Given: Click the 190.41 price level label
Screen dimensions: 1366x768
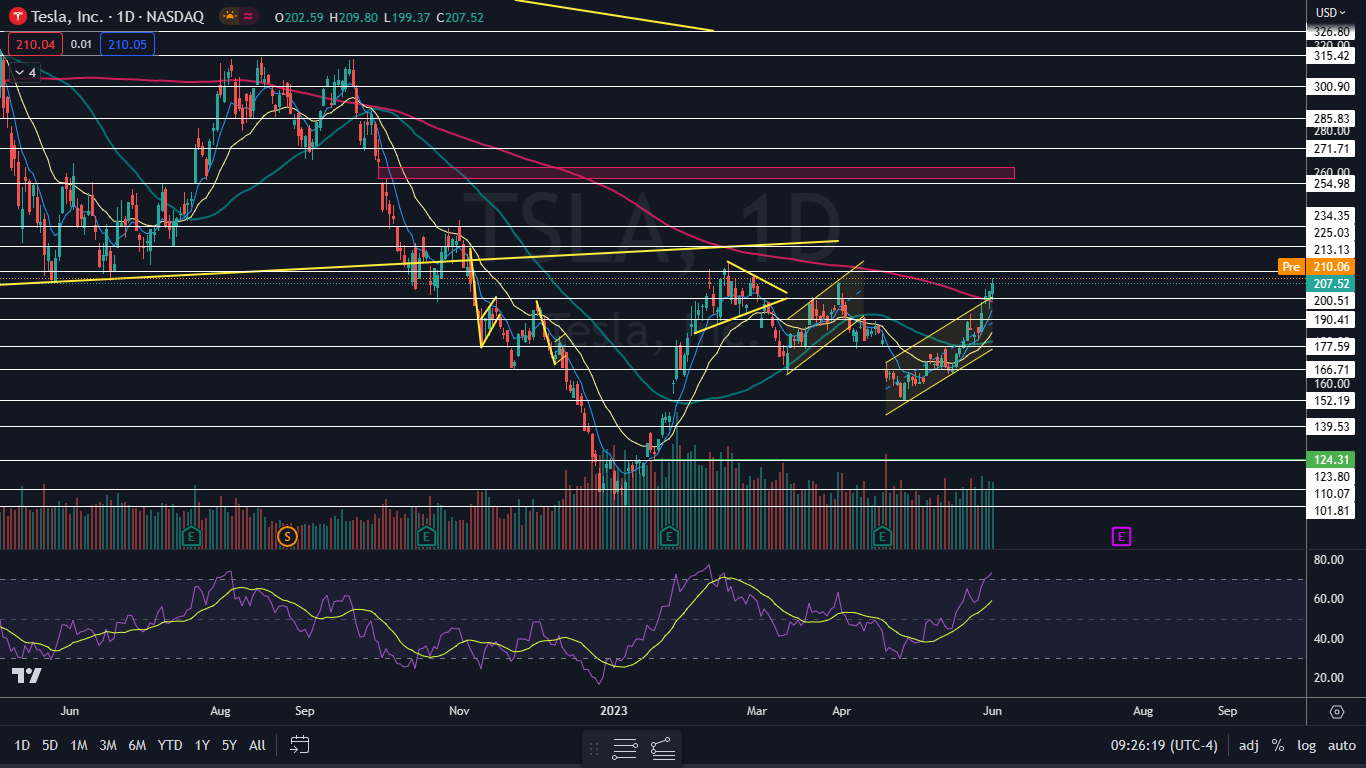Looking at the screenshot, I should [x=1332, y=320].
